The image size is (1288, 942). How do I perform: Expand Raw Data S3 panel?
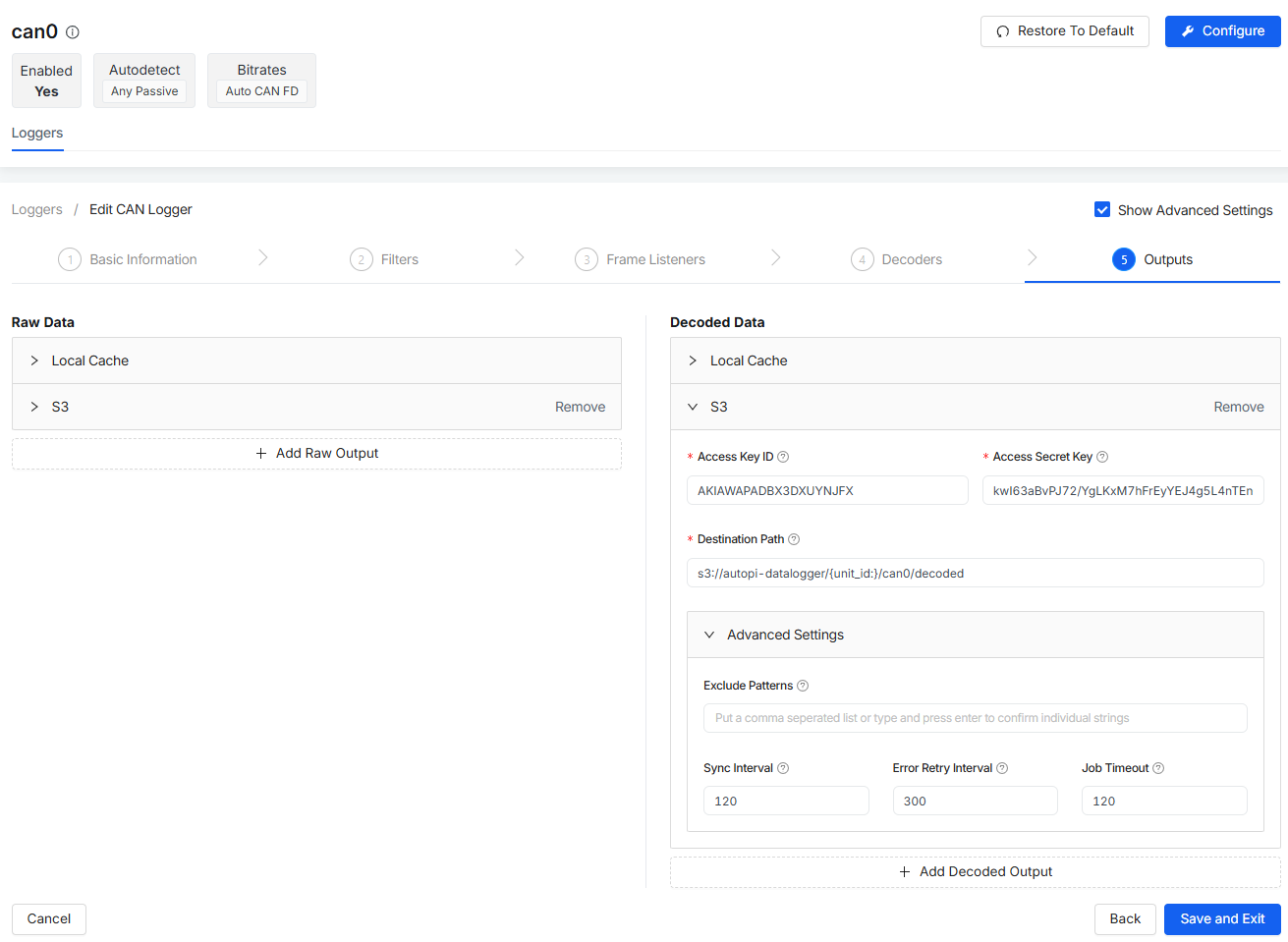[34, 407]
